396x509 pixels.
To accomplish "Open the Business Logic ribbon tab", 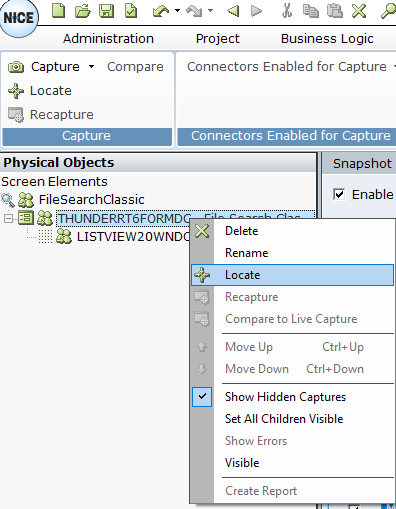I will [x=327, y=39].
